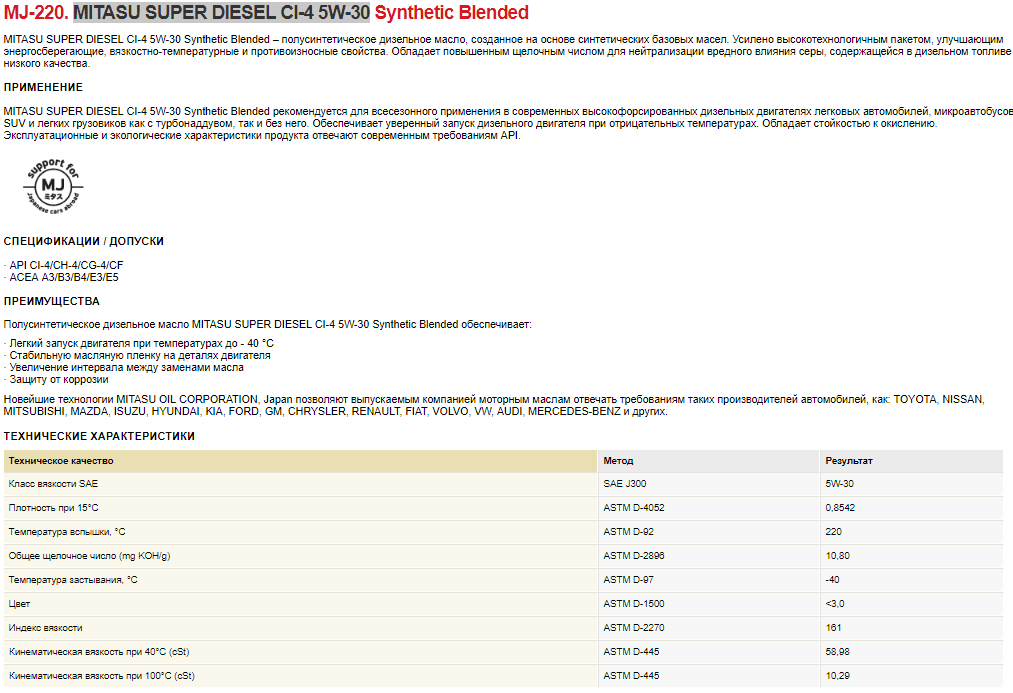The image size is (1013, 693).
Task: Click the red Synthetic Blended title text
Action: [451, 13]
